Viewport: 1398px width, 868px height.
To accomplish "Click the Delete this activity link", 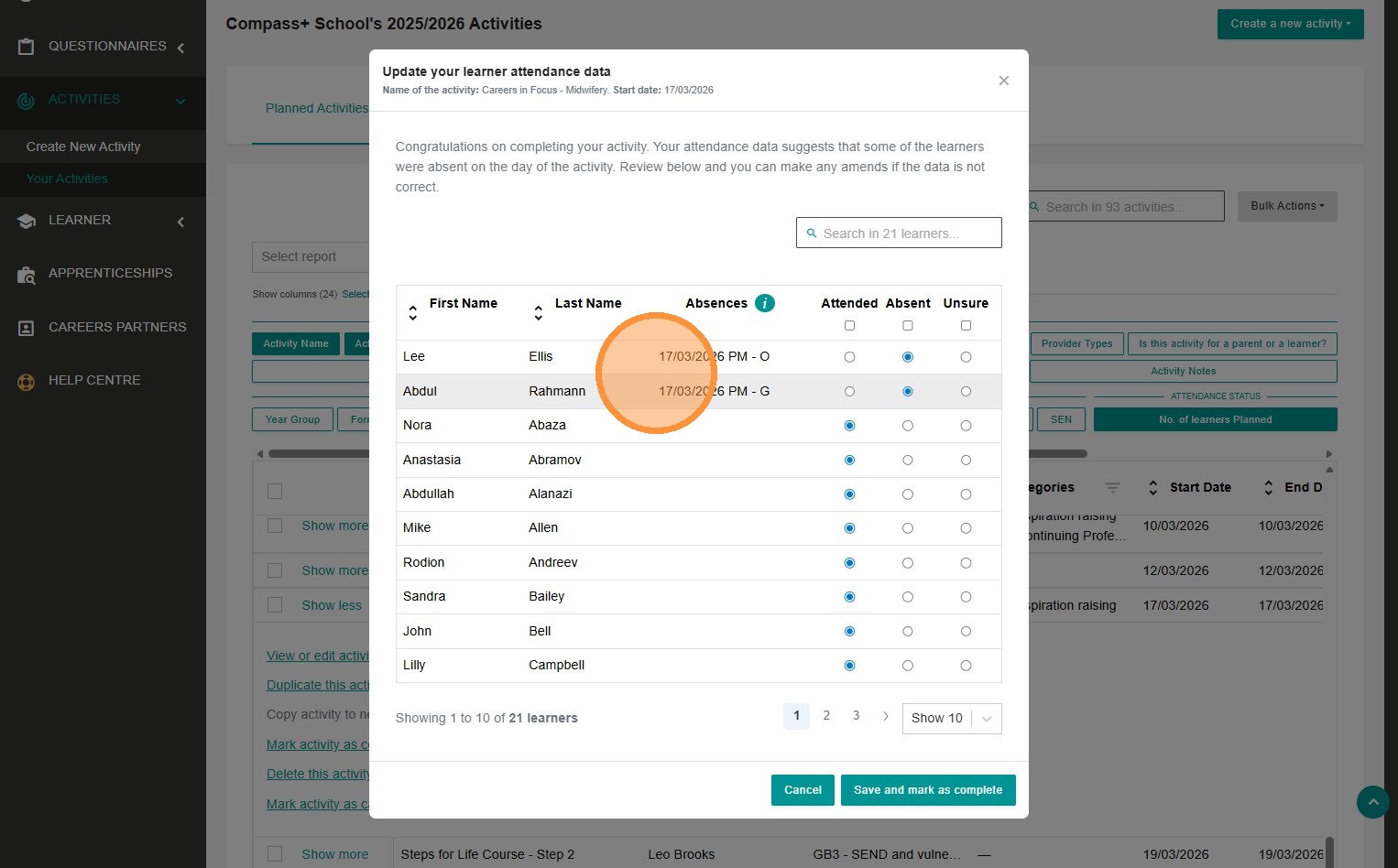I will (318, 774).
